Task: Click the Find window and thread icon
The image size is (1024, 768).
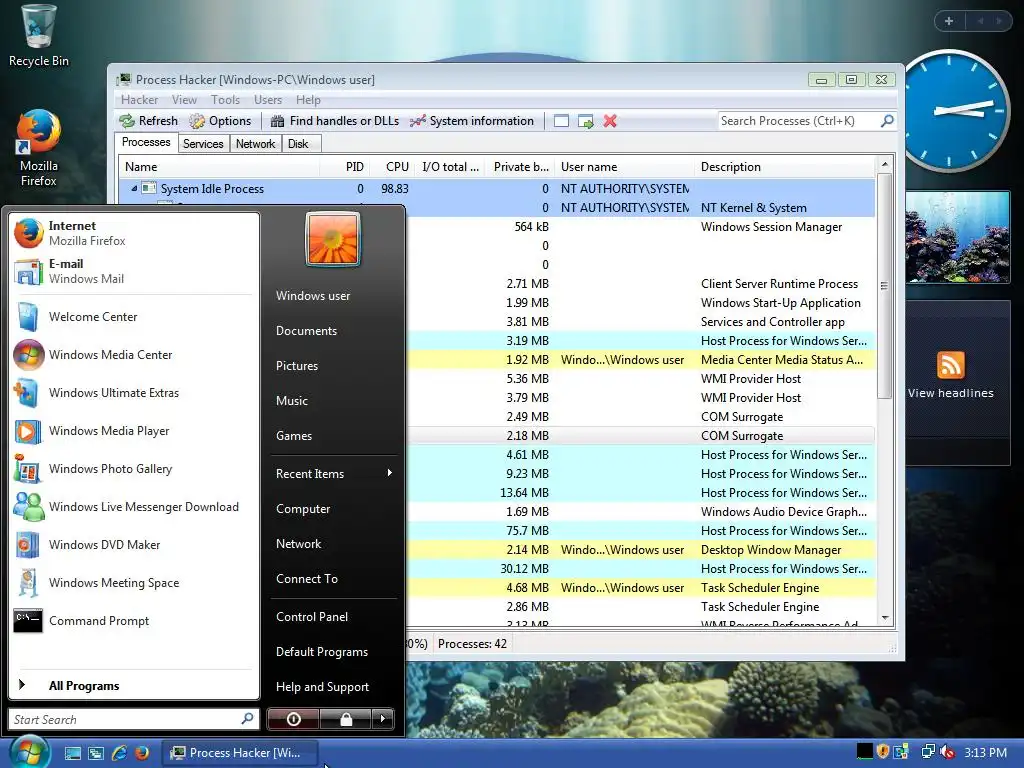Action: [586, 121]
